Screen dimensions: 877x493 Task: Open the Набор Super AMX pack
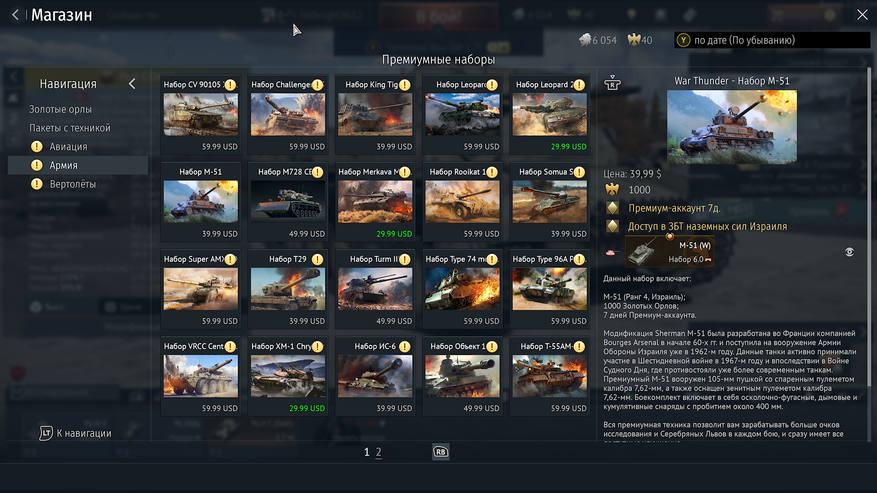coord(201,289)
